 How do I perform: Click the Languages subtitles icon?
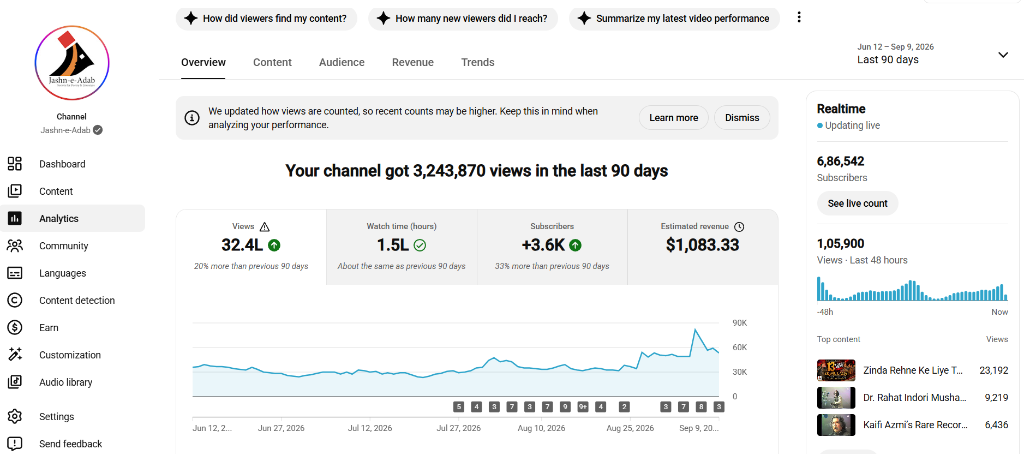point(14,273)
